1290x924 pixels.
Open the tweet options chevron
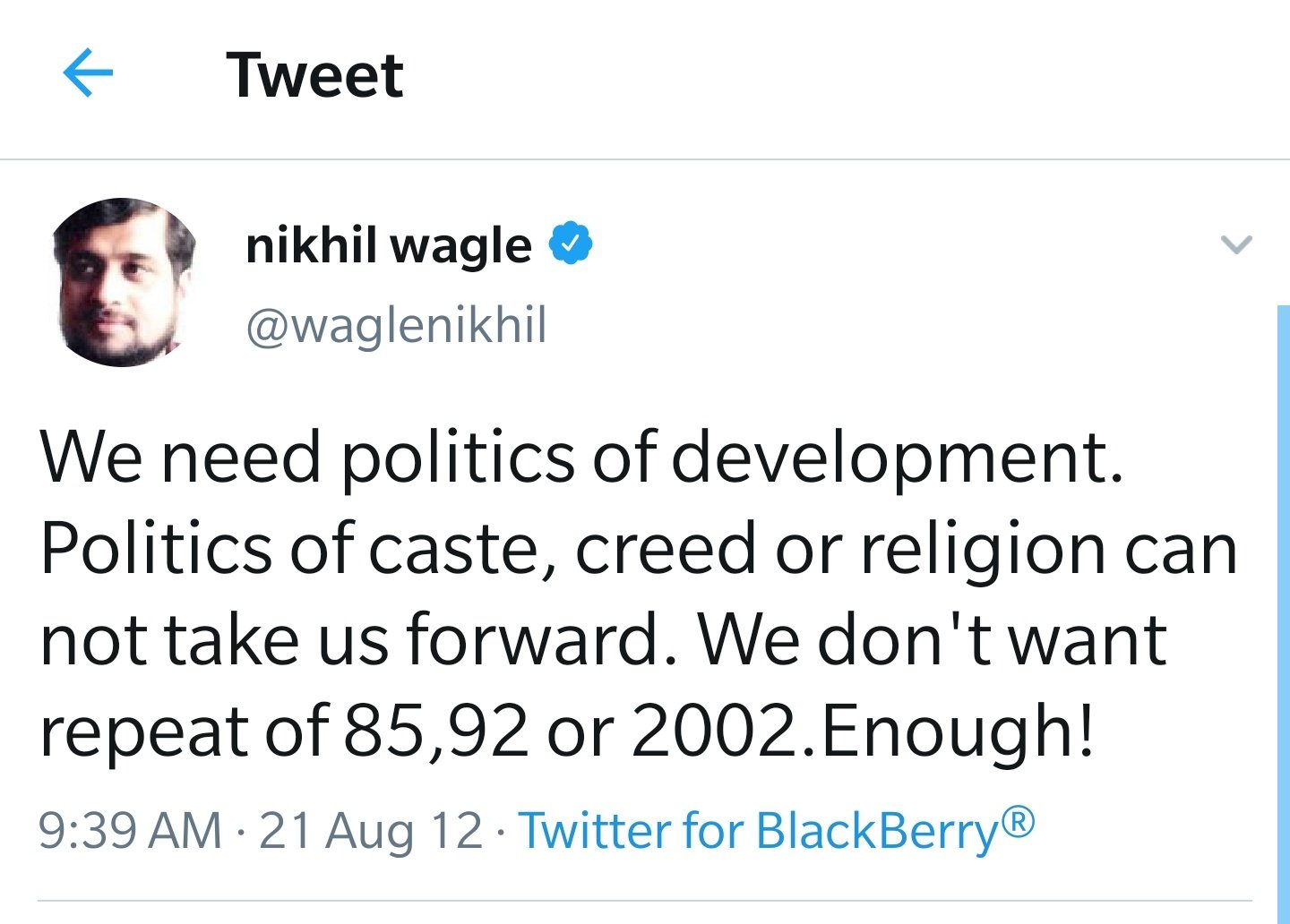pyautogui.click(x=1236, y=244)
